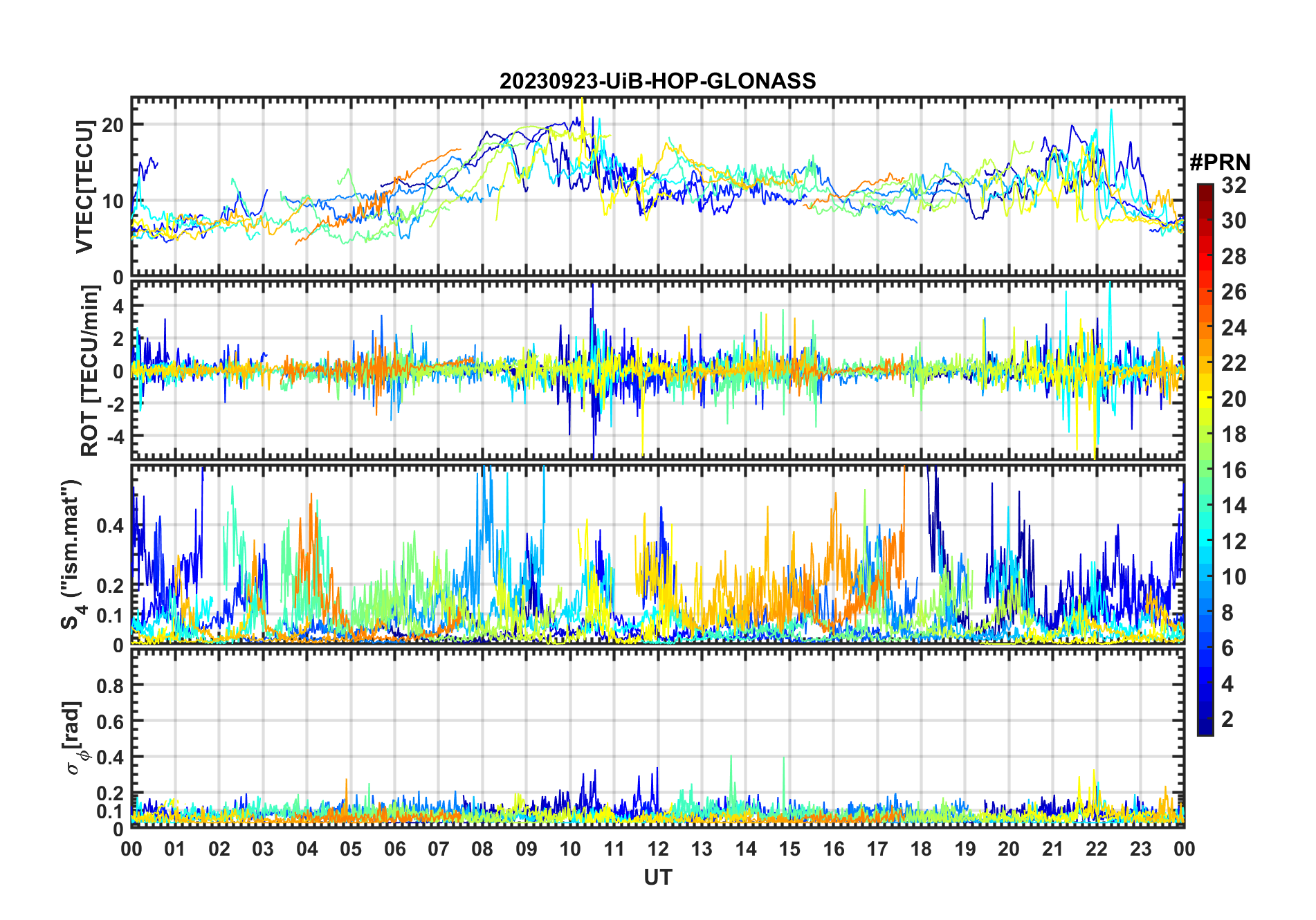Click the plot title 20230923-UiB-HOP-GLONASS
This screenshot has height=920, width=1316.
tap(657, 81)
